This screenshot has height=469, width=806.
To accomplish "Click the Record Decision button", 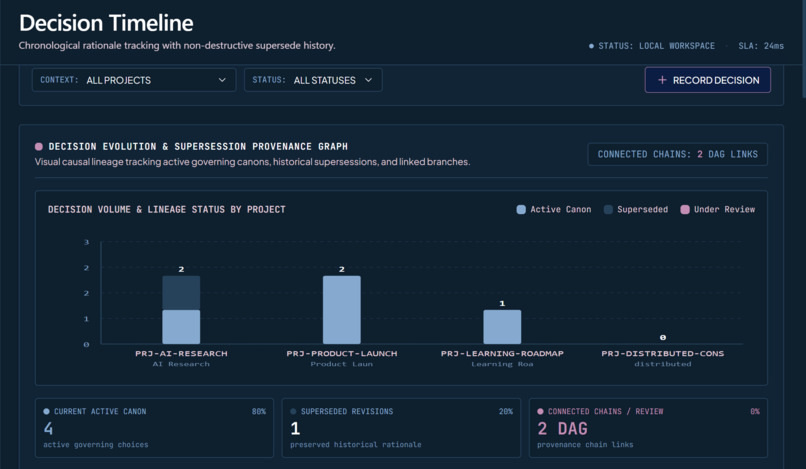I will pos(707,80).
